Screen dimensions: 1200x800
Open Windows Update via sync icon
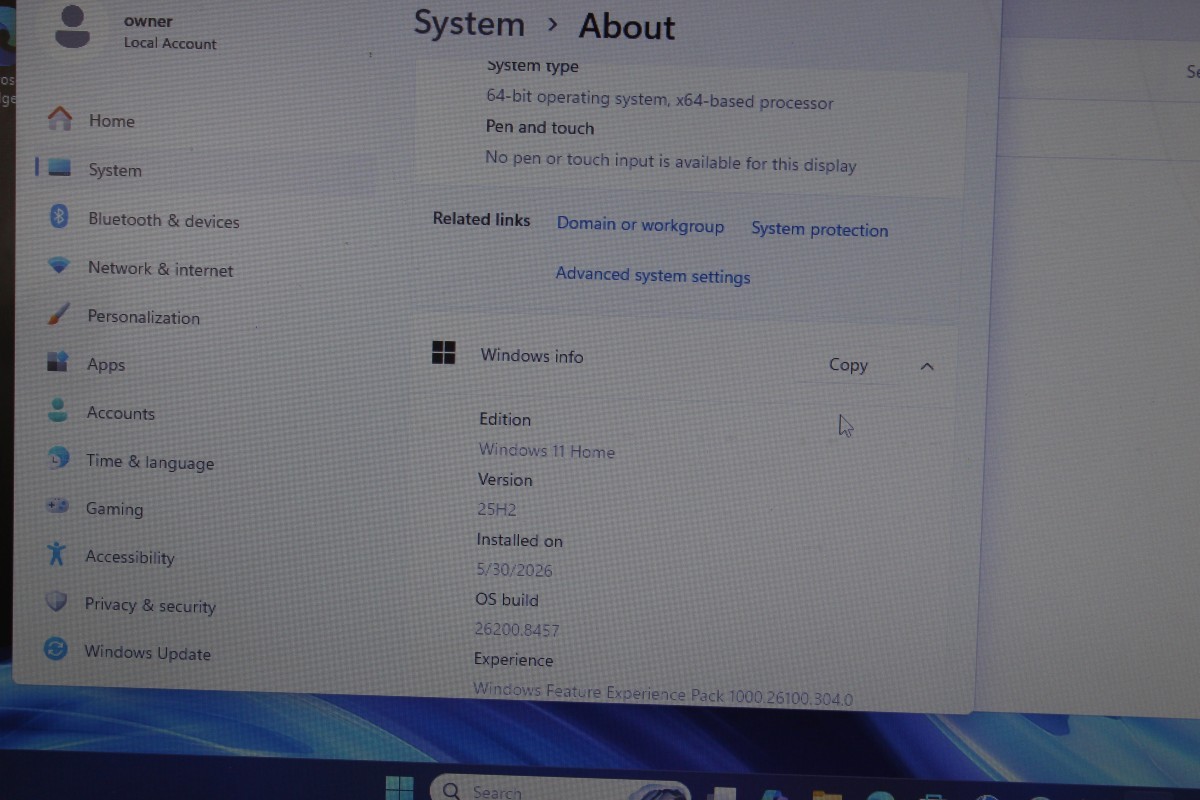pos(56,649)
